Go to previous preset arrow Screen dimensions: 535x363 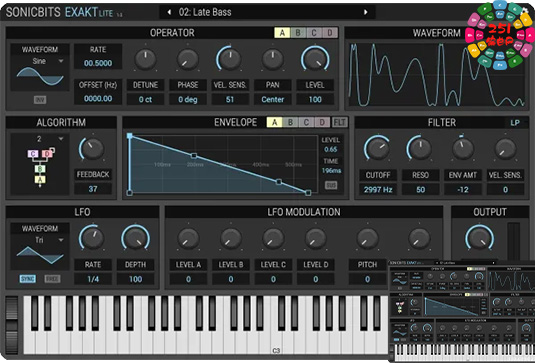pos(169,12)
